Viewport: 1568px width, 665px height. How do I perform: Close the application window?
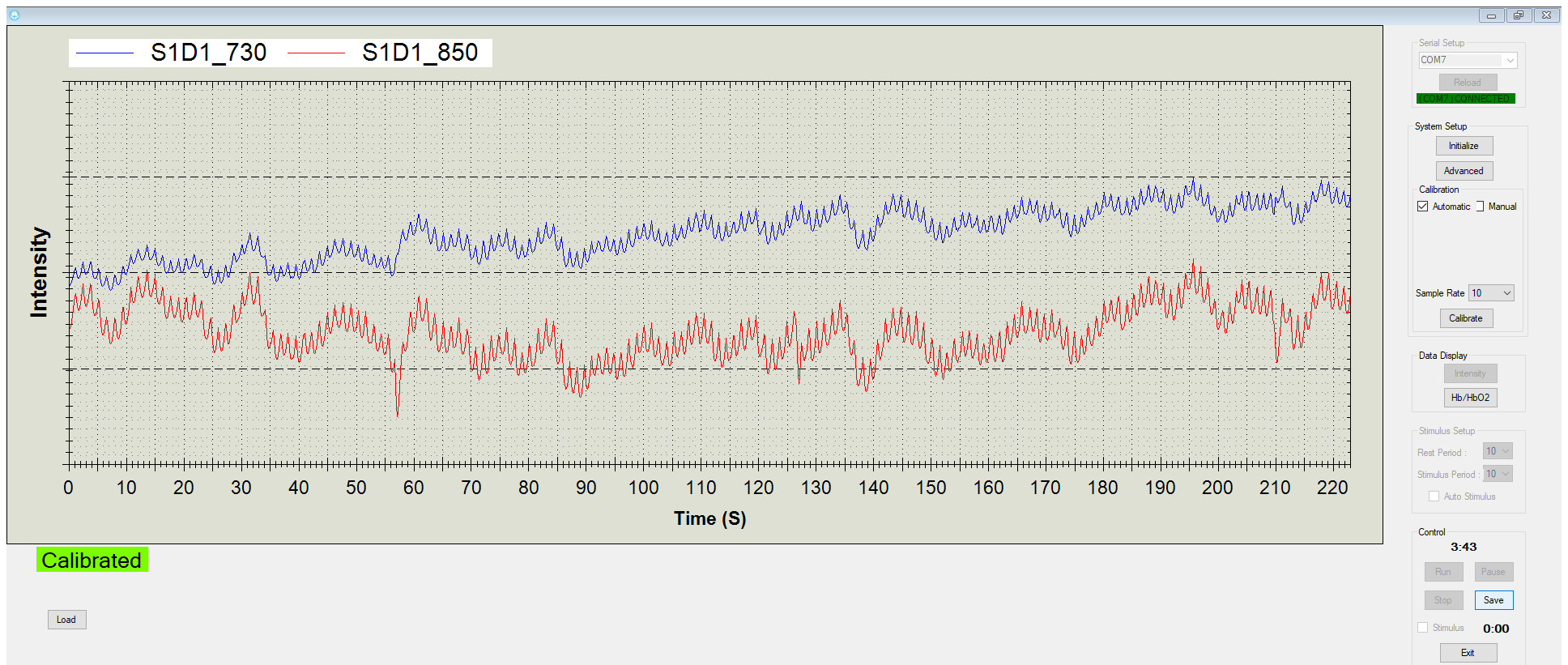pos(1546,15)
